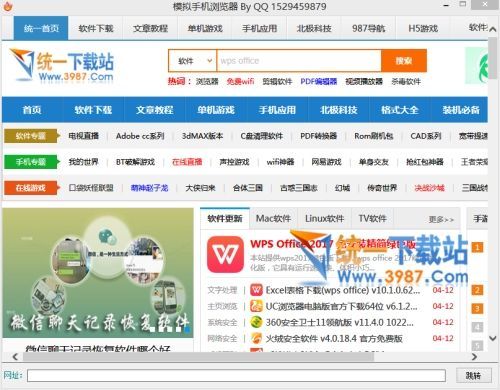Select the 软件更新 list tab
500x390 pixels.
(x=225, y=218)
